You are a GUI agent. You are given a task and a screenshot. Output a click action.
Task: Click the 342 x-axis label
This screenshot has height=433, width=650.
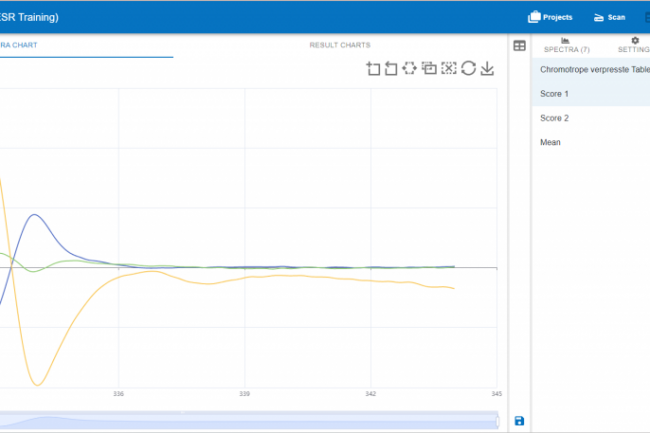[x=371, y=394]
